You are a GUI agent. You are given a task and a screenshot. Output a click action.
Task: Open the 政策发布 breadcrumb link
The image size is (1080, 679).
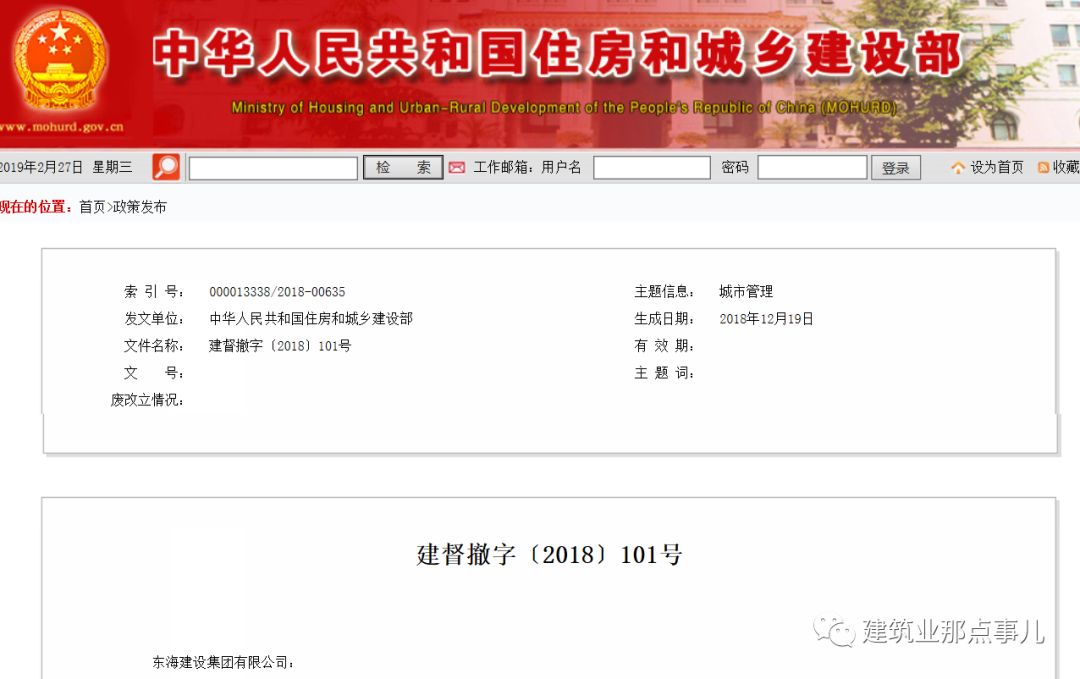coord(140,207)
